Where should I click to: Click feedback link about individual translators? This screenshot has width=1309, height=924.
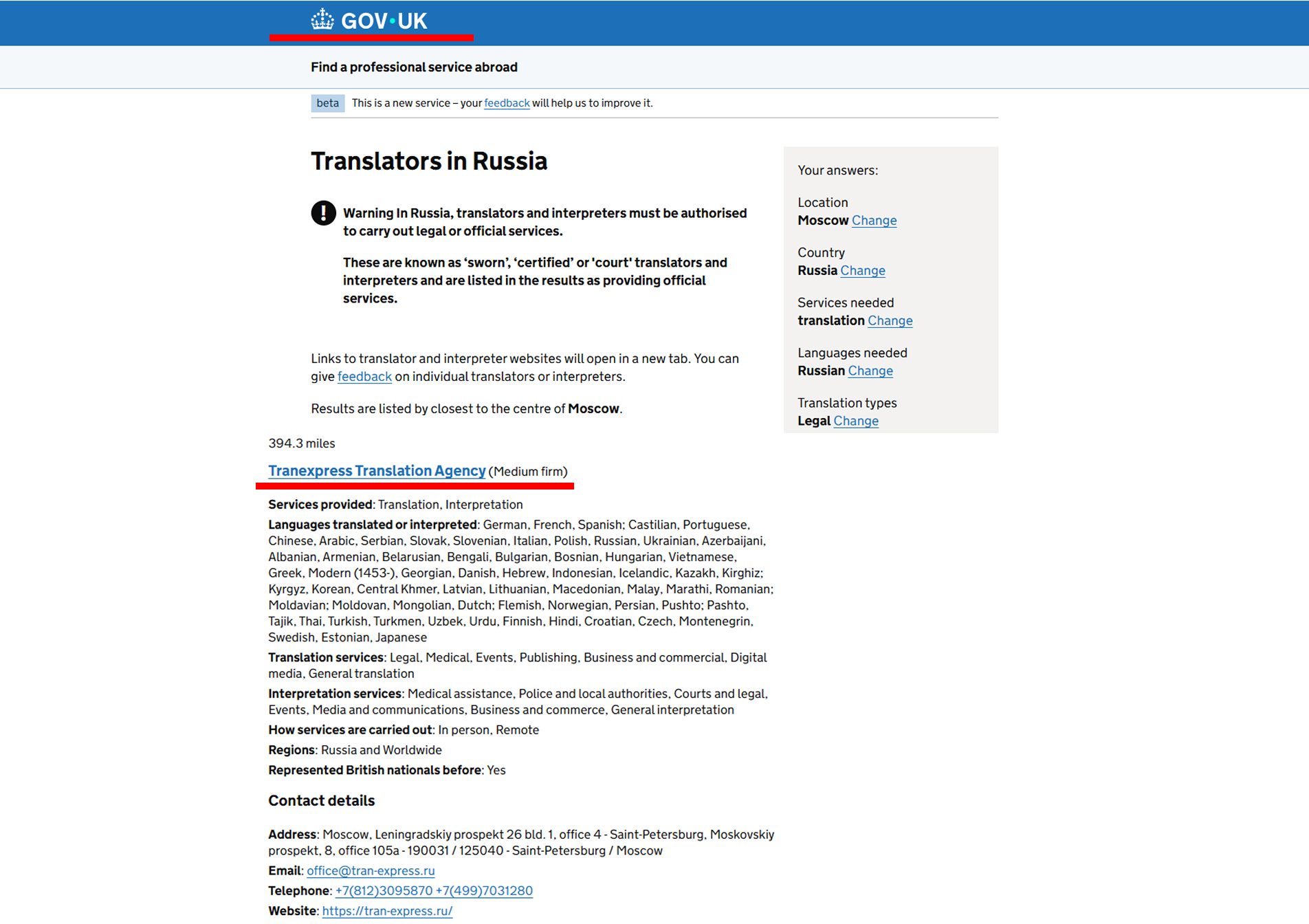[x=364, y=377]
